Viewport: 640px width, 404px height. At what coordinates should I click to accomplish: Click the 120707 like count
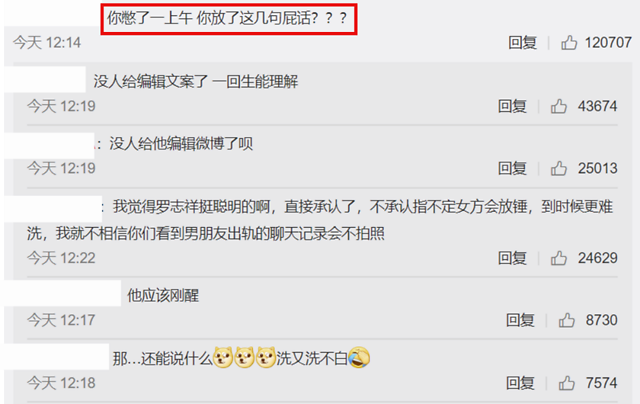click(x=608, y=42)
